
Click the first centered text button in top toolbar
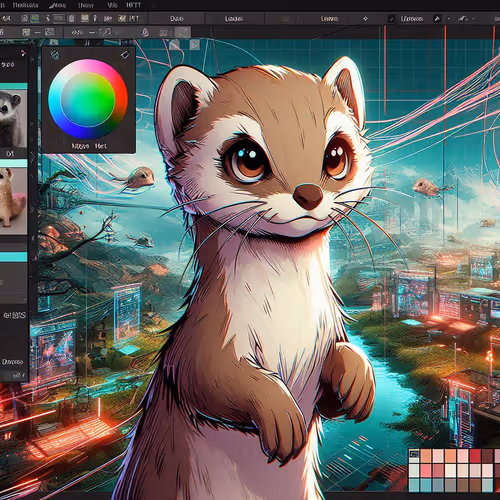pos(177,19)
